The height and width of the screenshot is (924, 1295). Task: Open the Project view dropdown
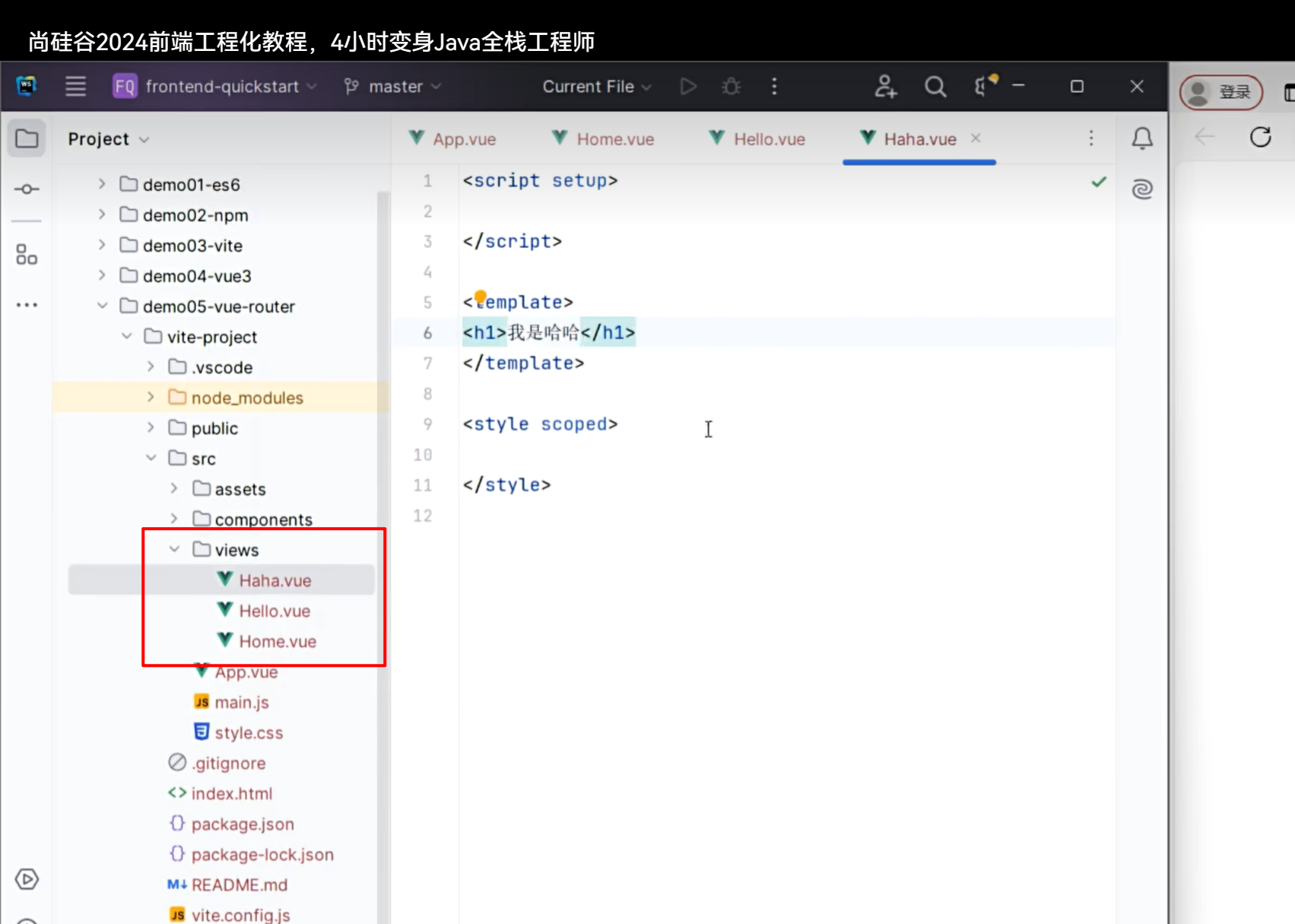pyautogui.click(x=109, y=139)
